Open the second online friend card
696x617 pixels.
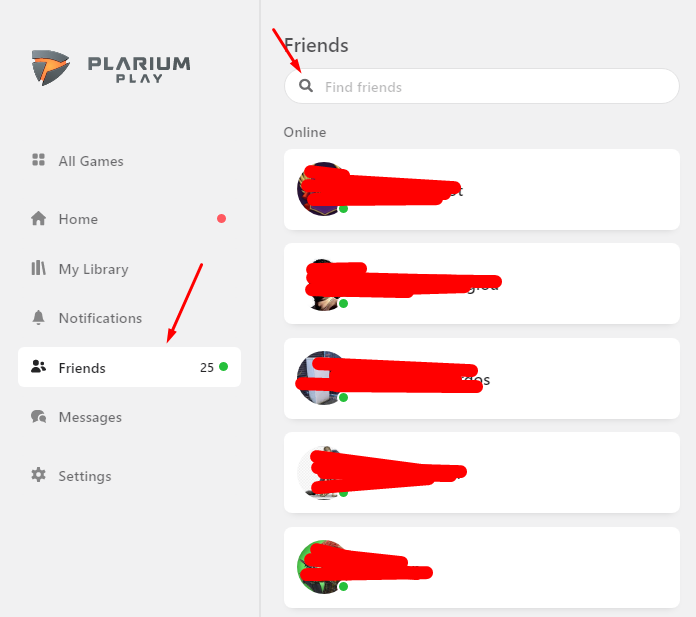[x=482, y=283]
